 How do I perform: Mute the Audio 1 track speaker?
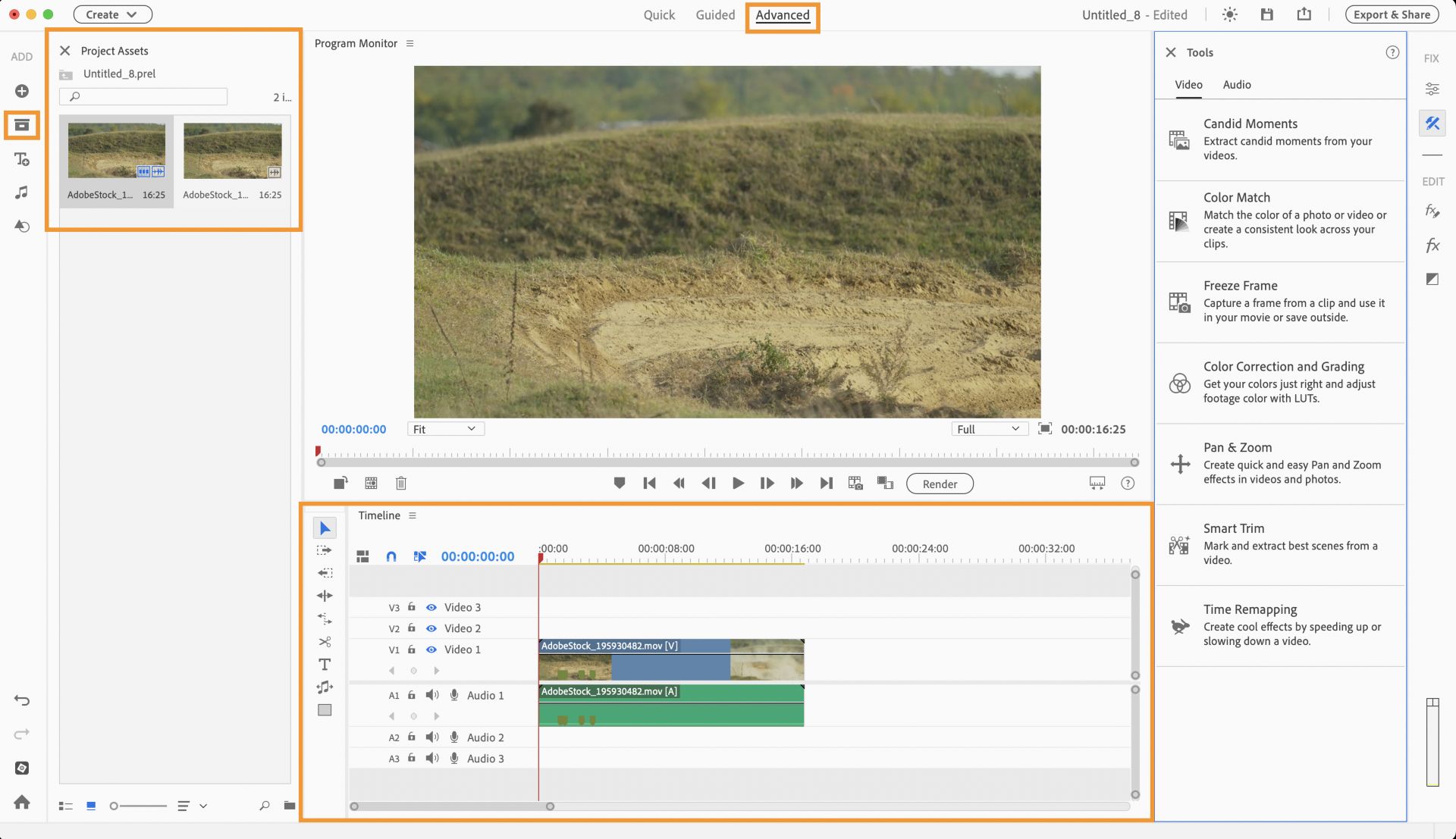click(x=432, y=695)
